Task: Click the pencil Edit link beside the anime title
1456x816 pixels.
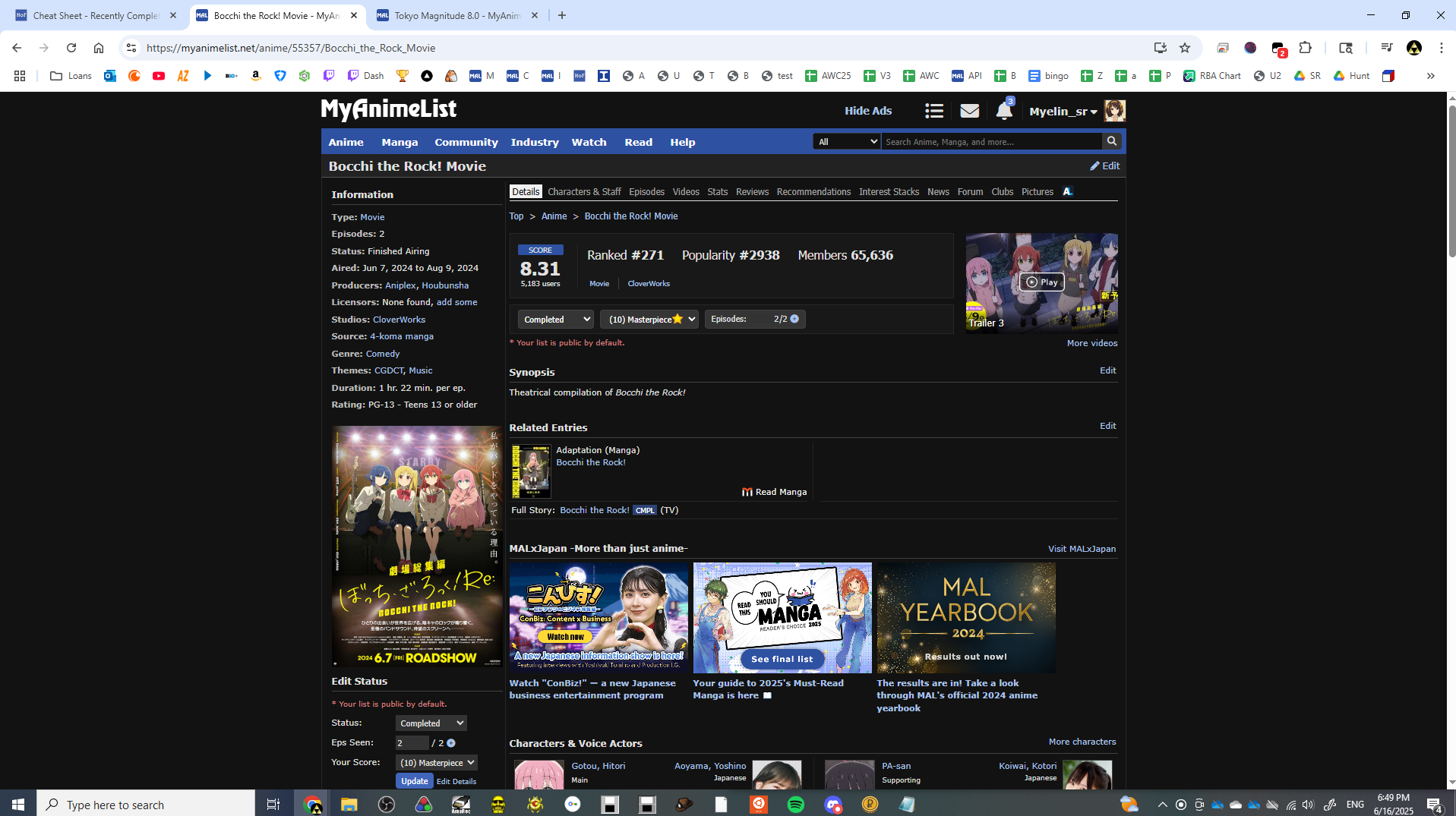Action: pos(1105,165)
